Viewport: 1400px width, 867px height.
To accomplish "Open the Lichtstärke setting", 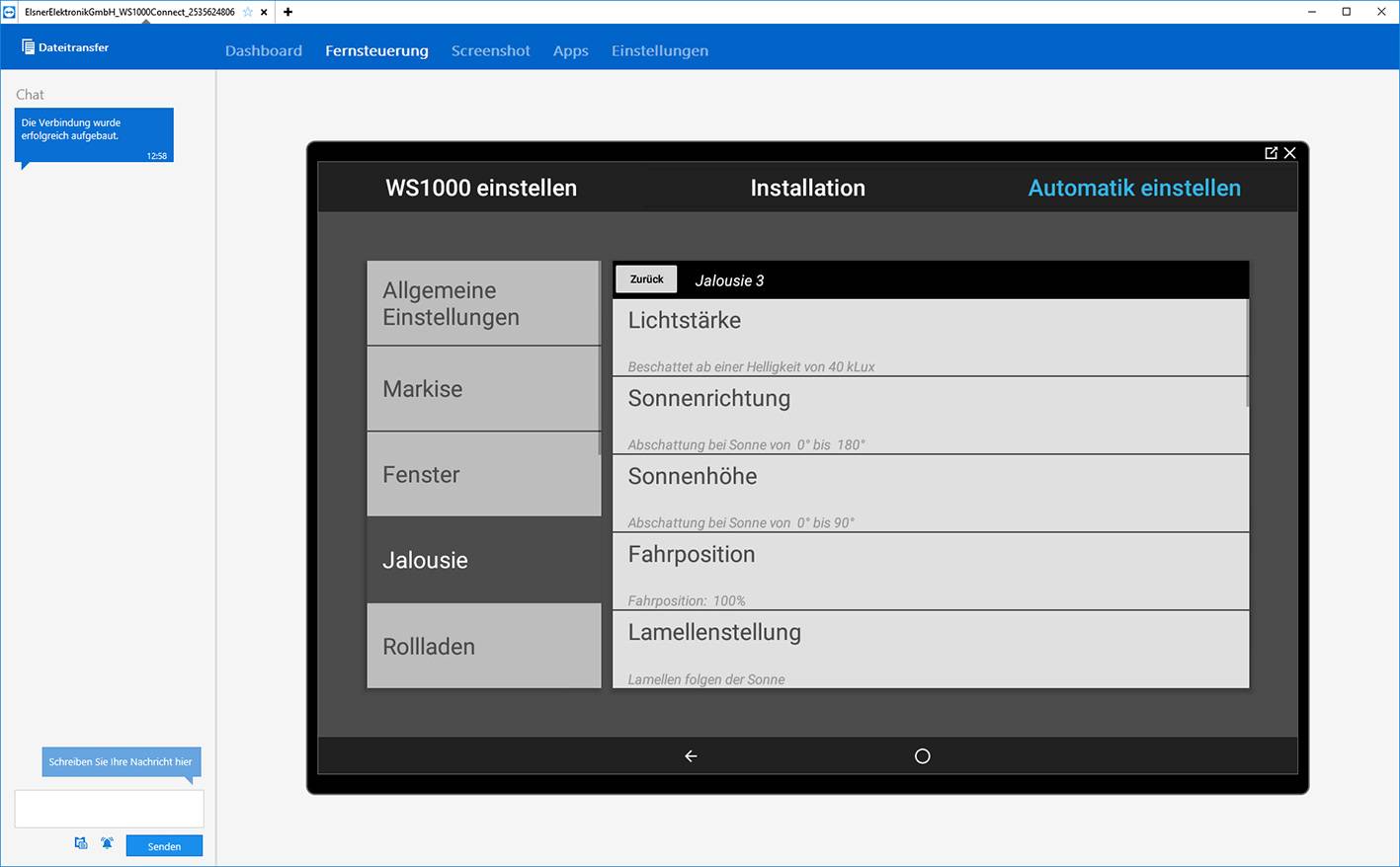I will tap(929, 338).
